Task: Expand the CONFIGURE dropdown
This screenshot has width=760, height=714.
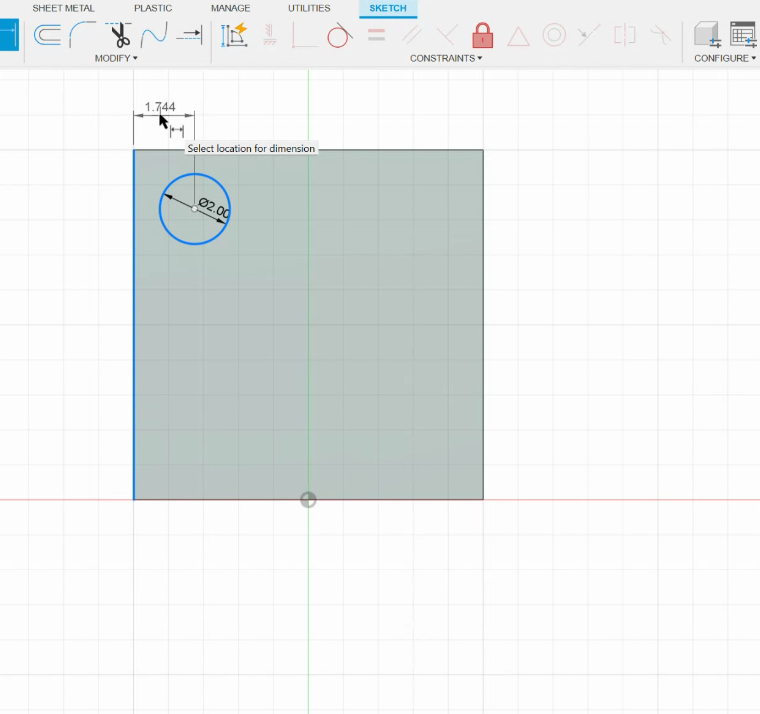Action: pyautogui.click(x=725, y=58)
